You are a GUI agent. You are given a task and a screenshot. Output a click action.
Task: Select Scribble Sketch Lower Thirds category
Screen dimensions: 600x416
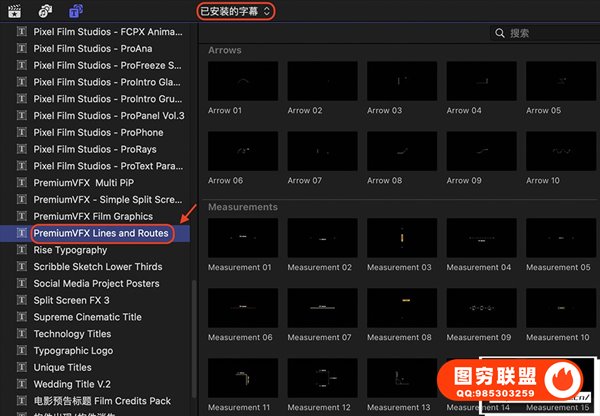(98, 267)
